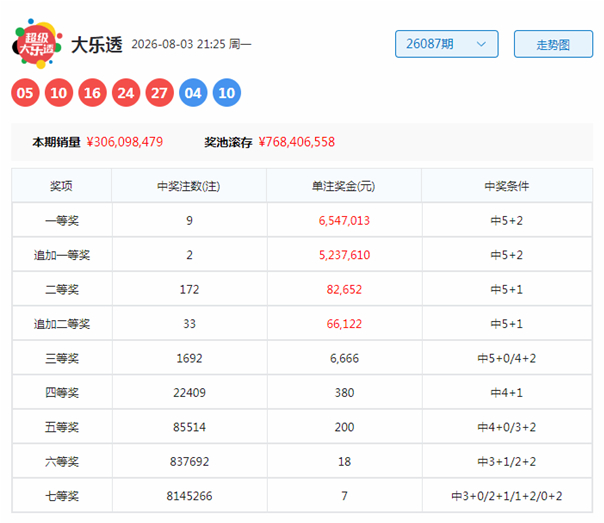604x523 pixels.
Task: Select the 六等奖 row label
Action: tap(62, 462)
